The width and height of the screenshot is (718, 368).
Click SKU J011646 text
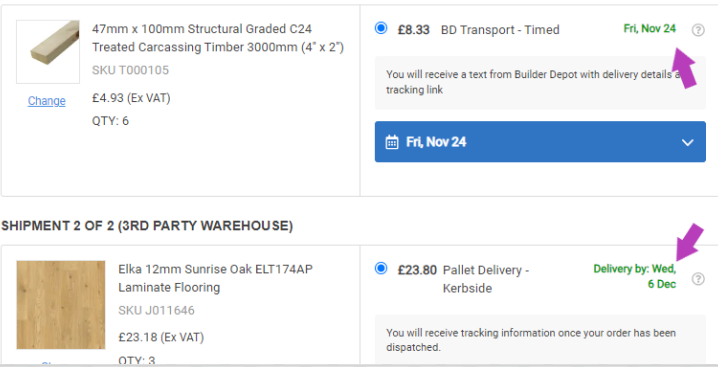tap(157, 310)
